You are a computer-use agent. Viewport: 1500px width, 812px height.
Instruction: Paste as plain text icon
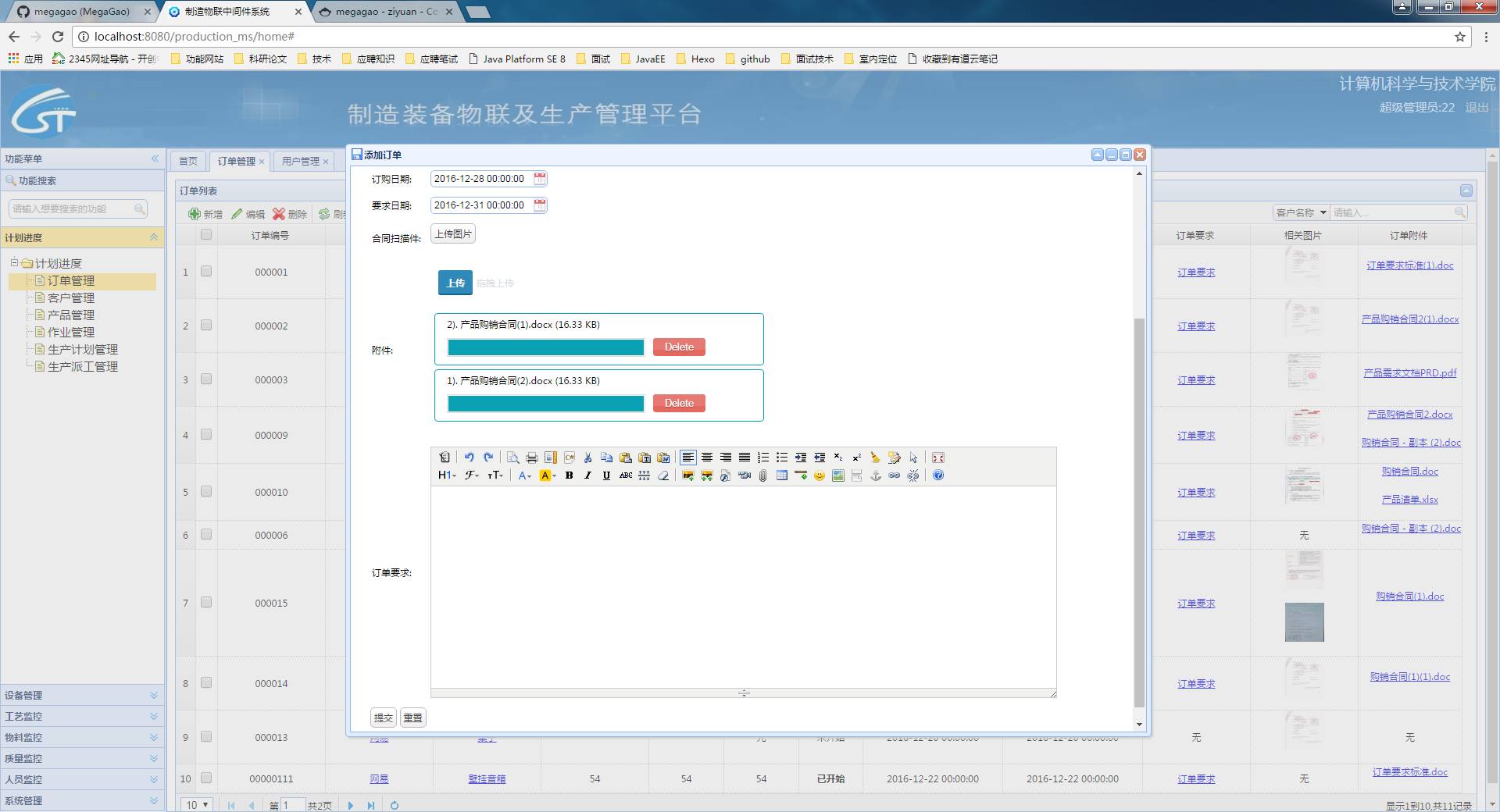645,458
